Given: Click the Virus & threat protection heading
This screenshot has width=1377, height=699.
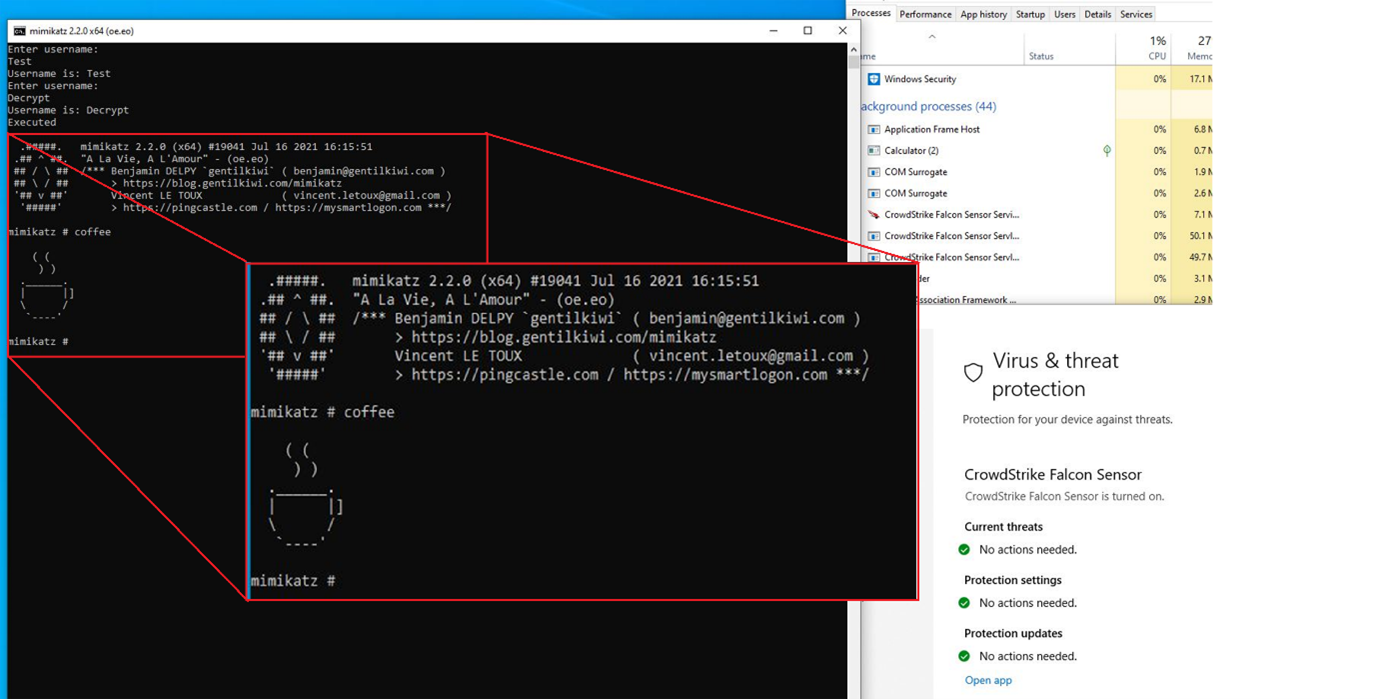Looking at the screenshot, I should pyautogui.click(x=1055, y=375).
